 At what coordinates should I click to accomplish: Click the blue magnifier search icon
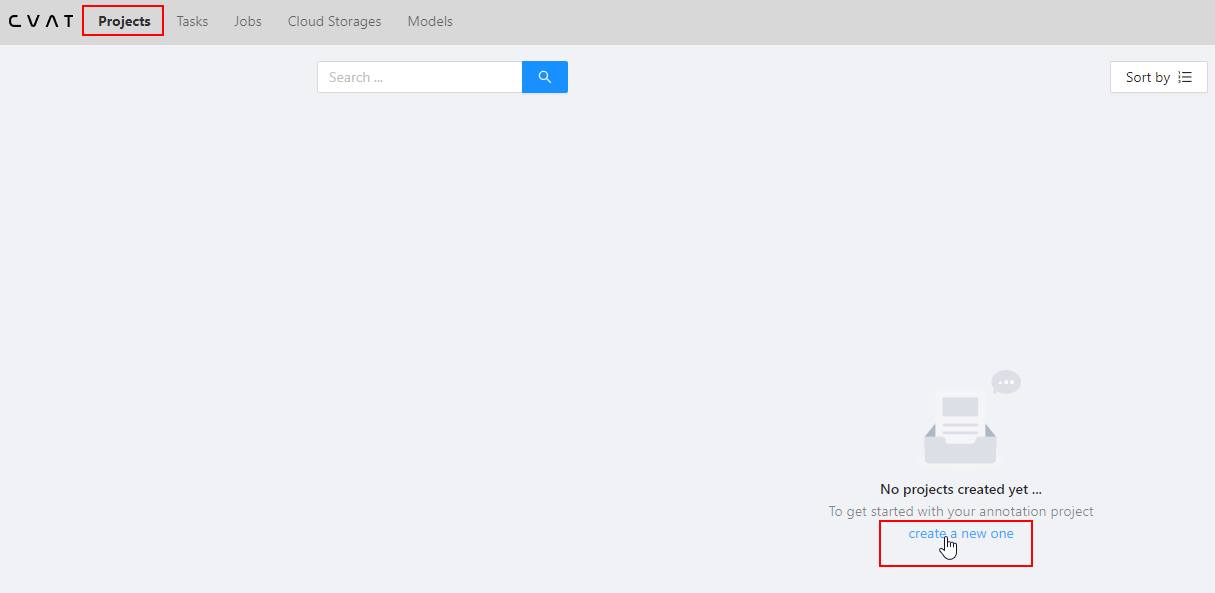point(544,76)
